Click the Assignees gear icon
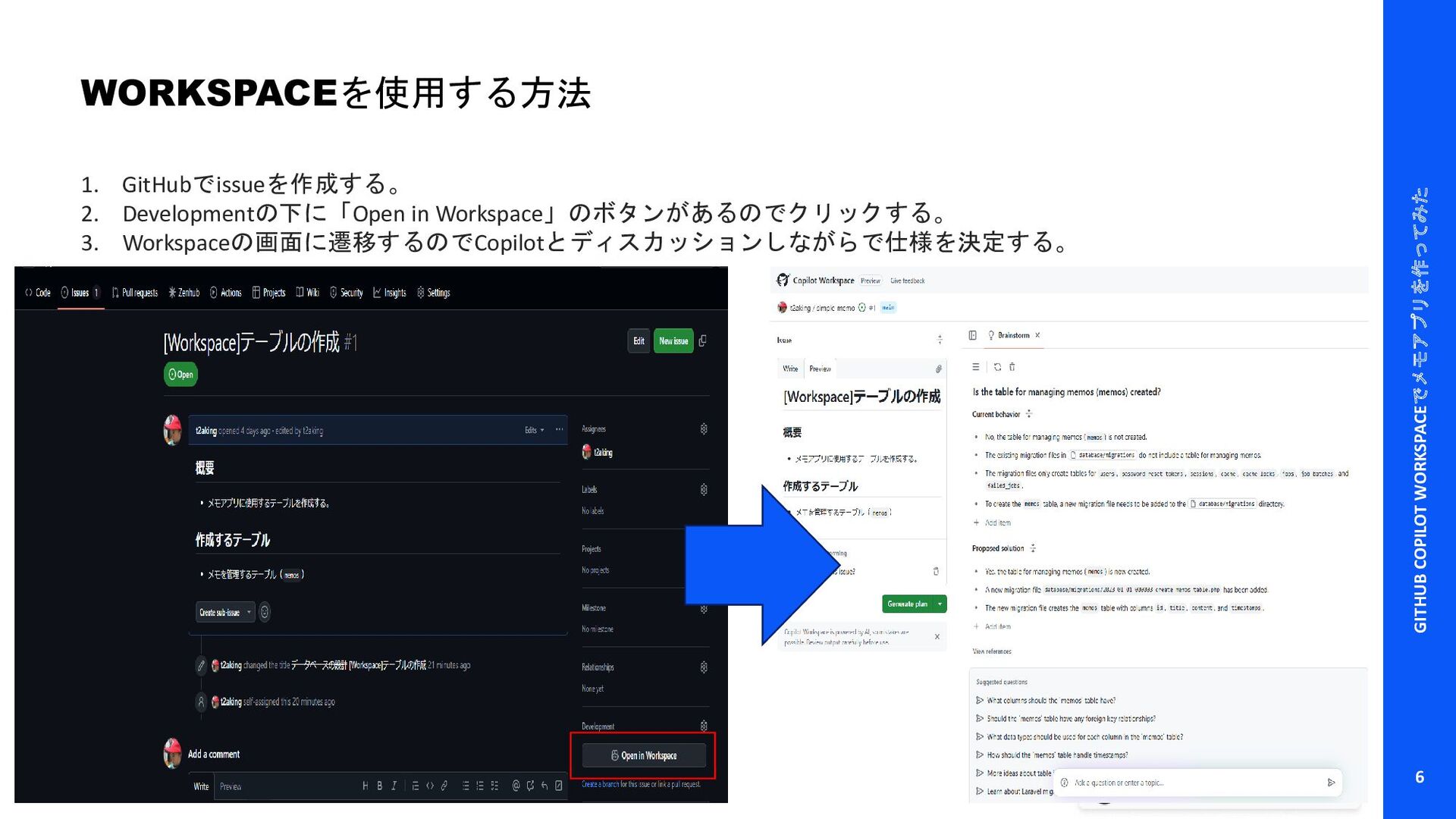 coord(704,429)
